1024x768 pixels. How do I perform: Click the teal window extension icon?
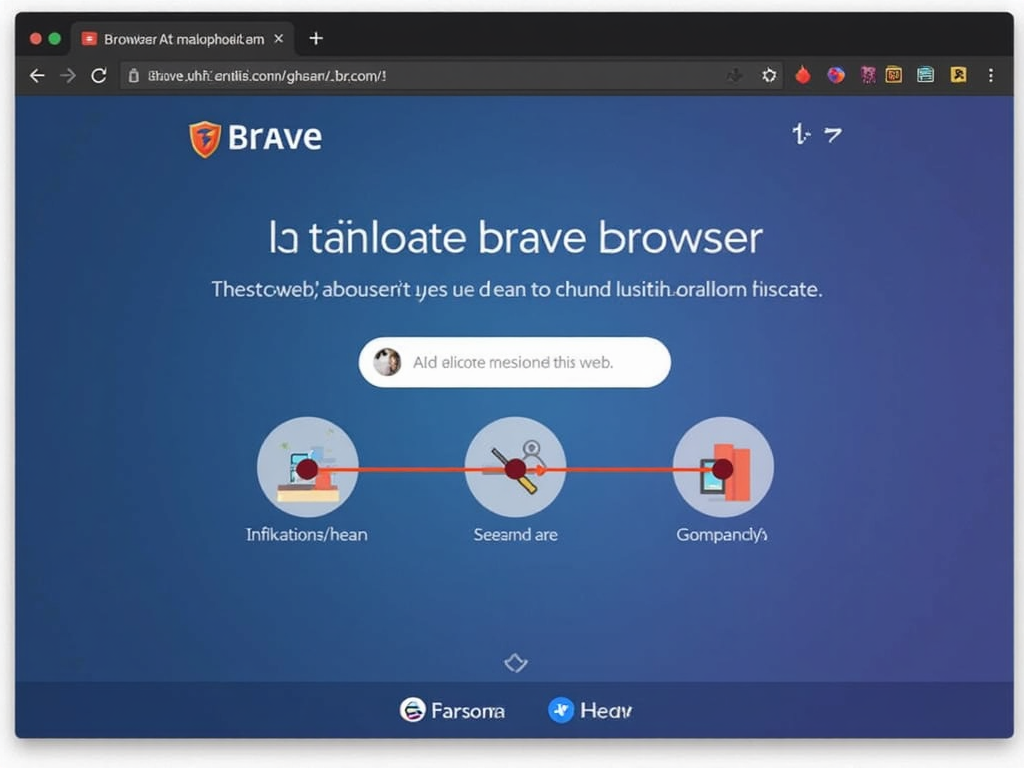pyautogui.click(x=925, y=75)
